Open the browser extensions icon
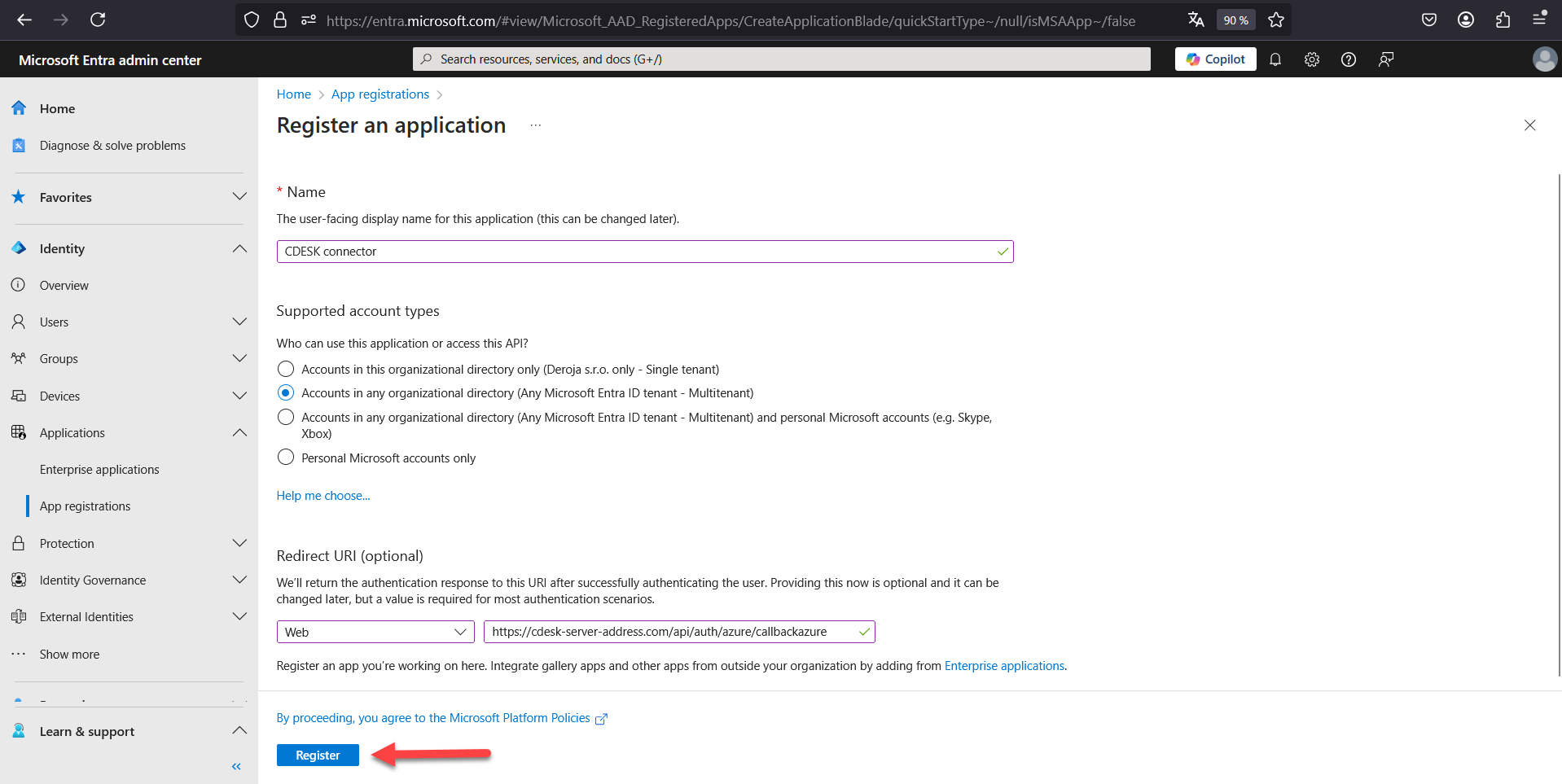 1503,20
